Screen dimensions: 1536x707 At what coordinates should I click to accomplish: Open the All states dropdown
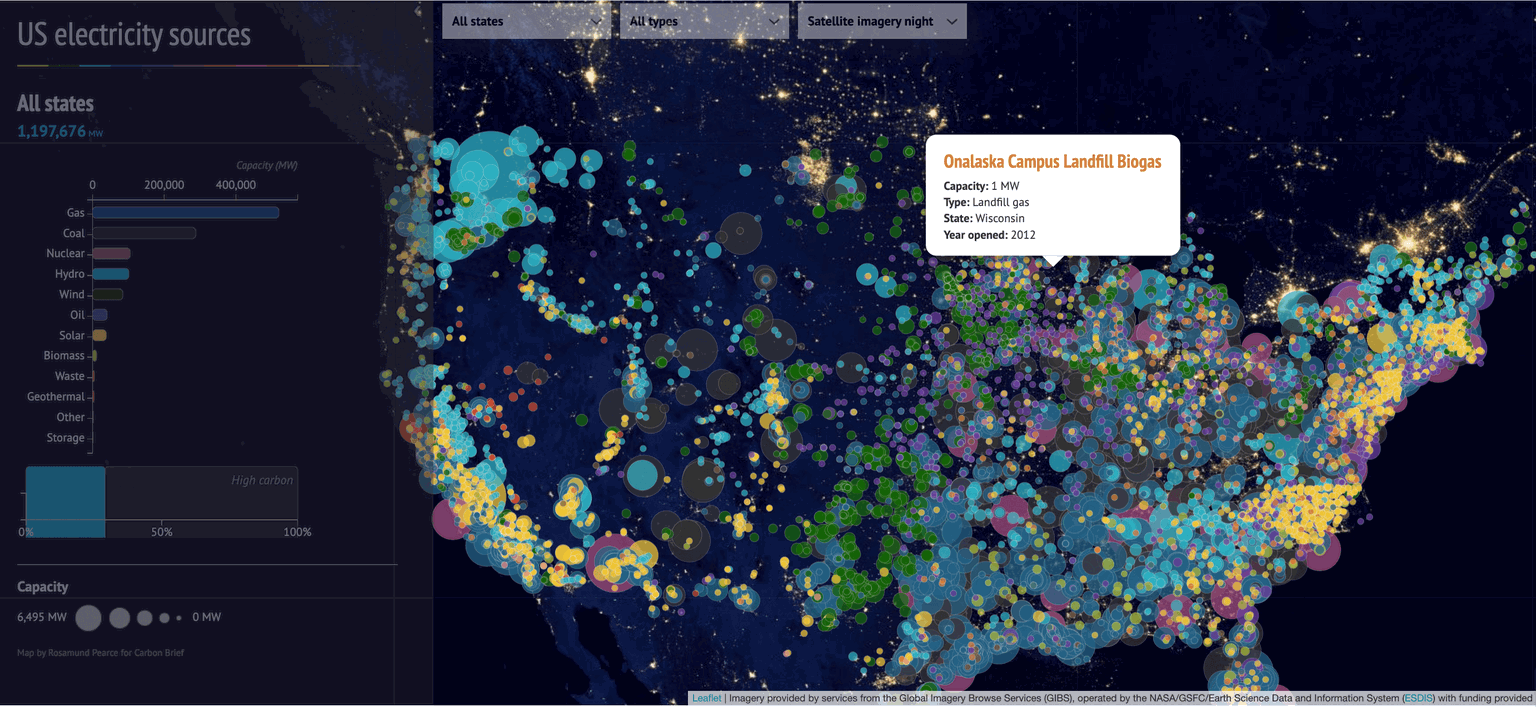(x=527, y=20)
